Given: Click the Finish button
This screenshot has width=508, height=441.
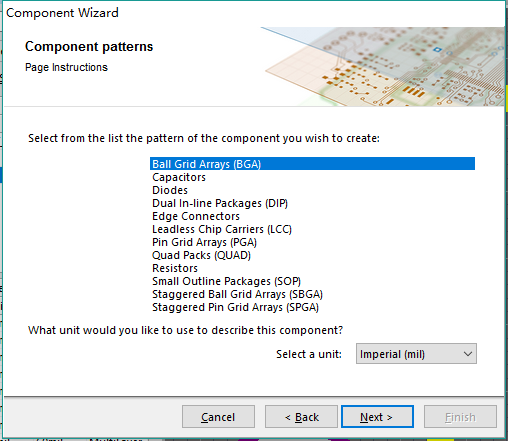Looking at the screenshot, I should (460, 417).
